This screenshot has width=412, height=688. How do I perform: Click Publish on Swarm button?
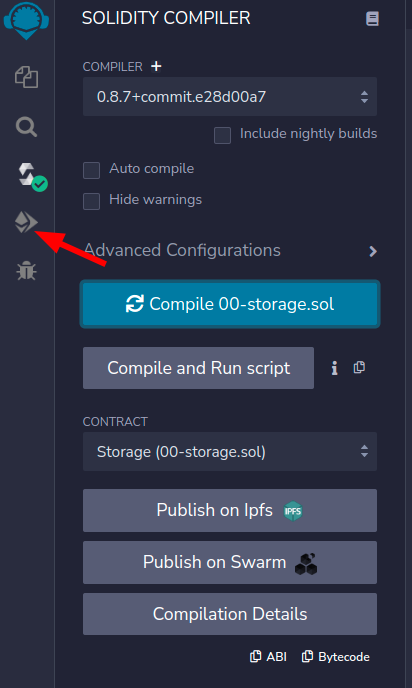[x=230, y=563]
